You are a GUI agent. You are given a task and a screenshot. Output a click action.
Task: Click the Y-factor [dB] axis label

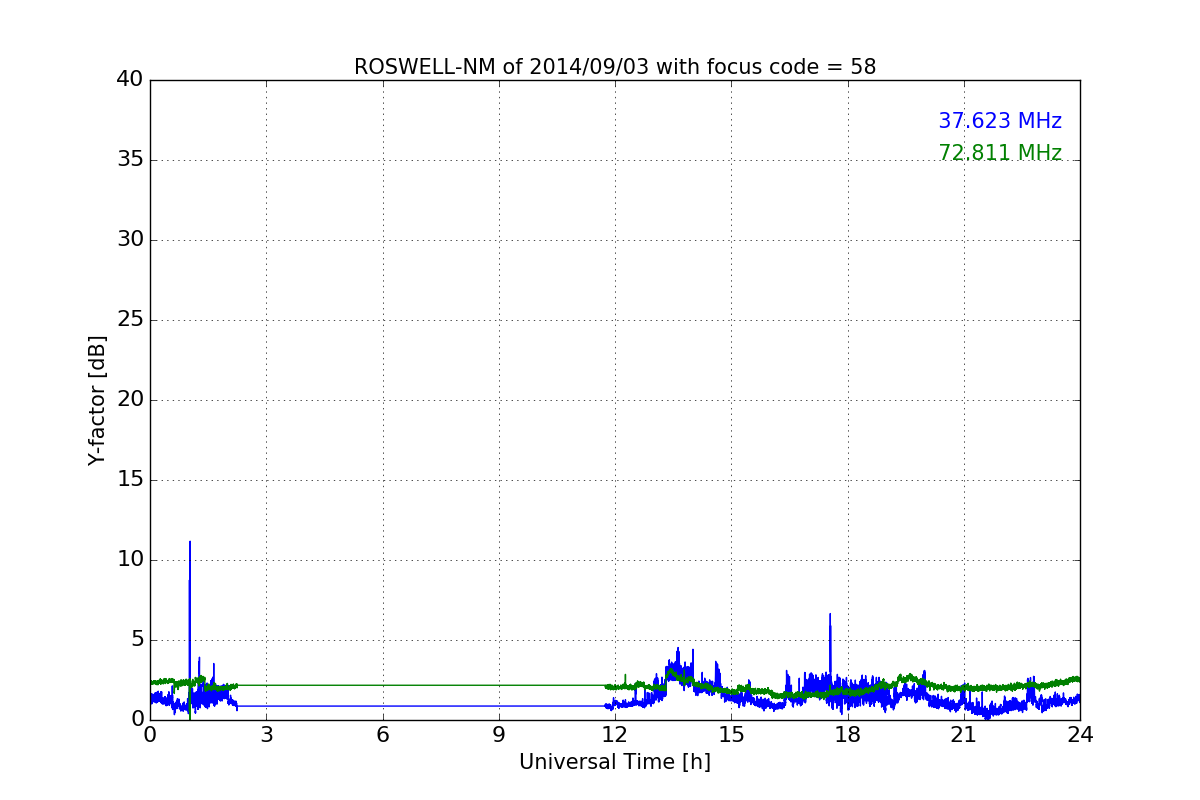click(x=97, y=400)
